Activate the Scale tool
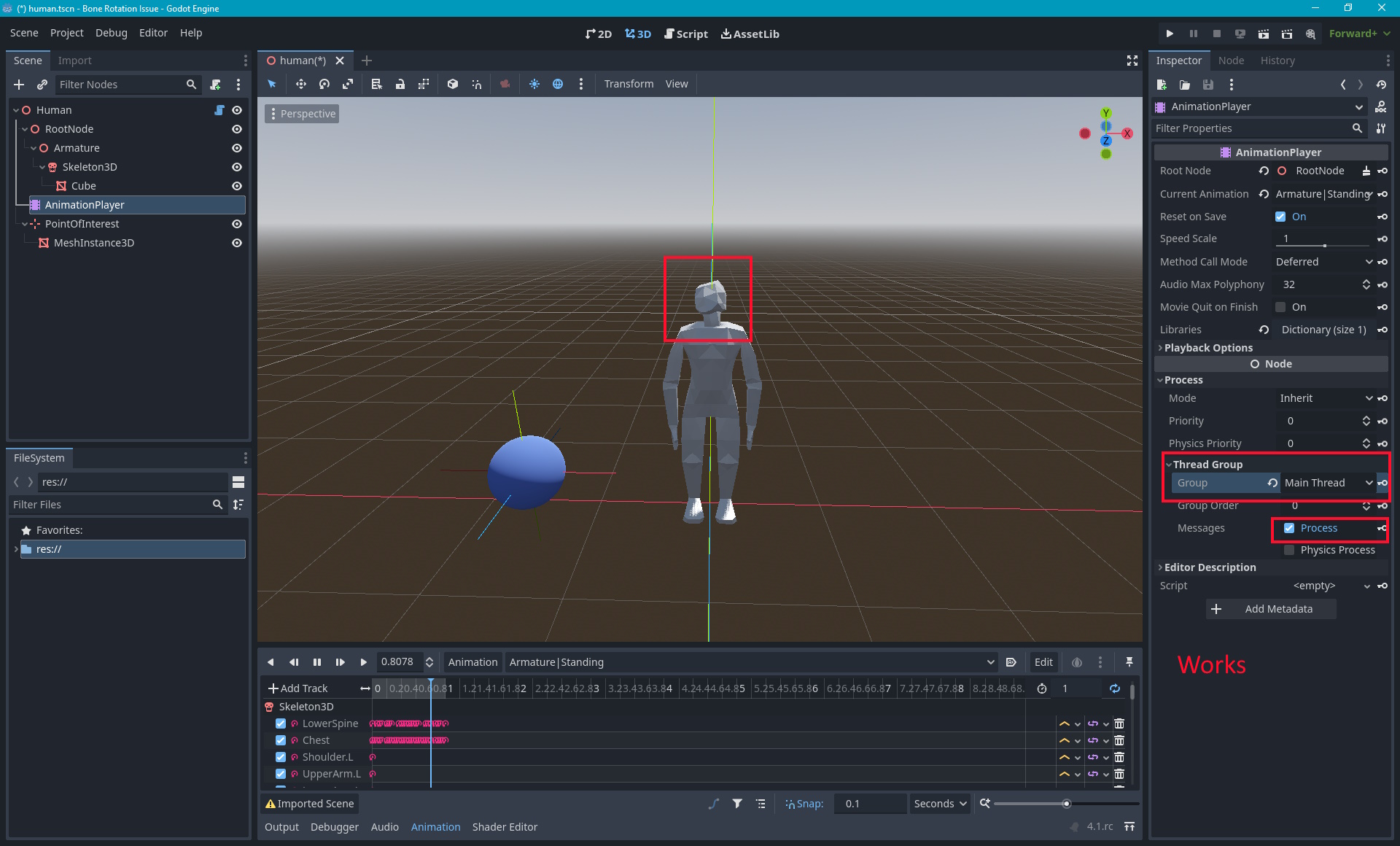This screenshot has width=1400, height=846. [348, 84]
